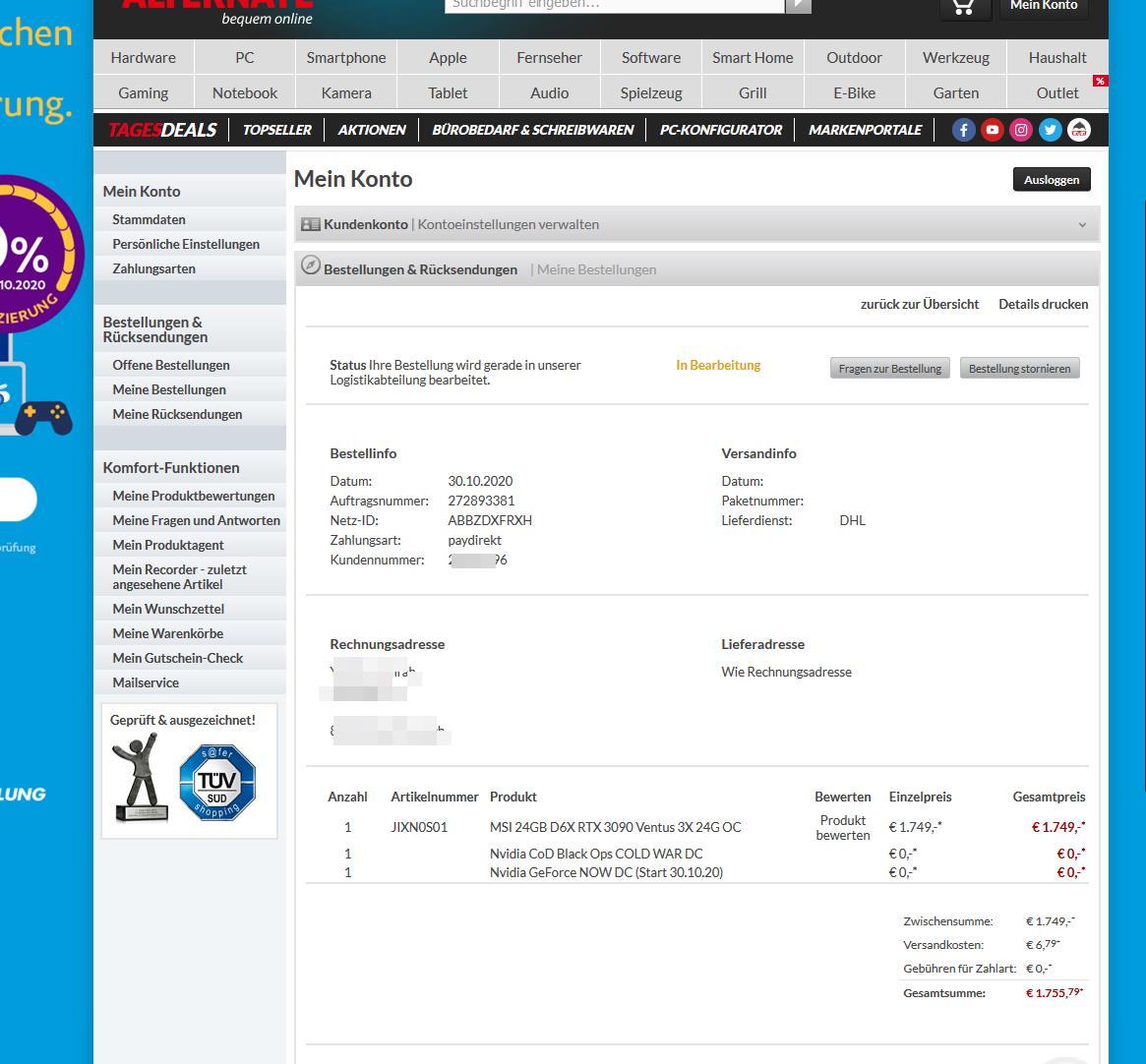Open Meine Warenkörbe
The width and height of the screenshot is (1146, 1064).
pyautogui.click(x=167, y=633)
